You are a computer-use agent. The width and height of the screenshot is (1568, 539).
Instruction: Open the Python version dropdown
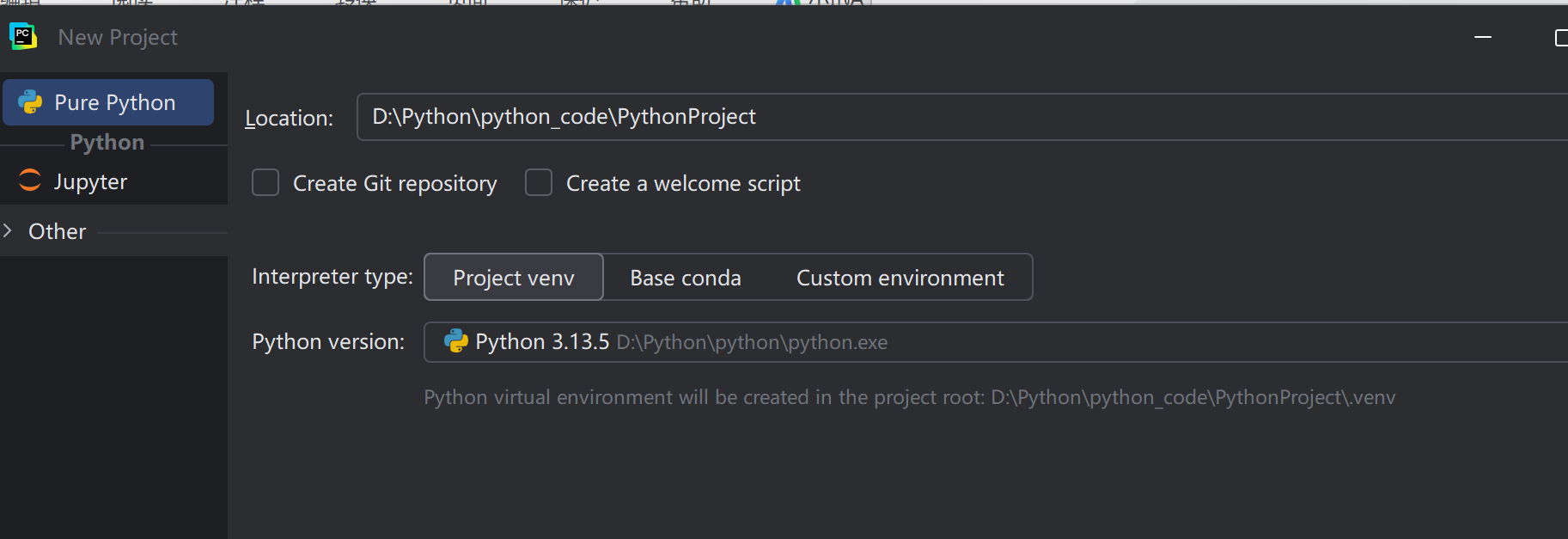[x=988, y=342]
